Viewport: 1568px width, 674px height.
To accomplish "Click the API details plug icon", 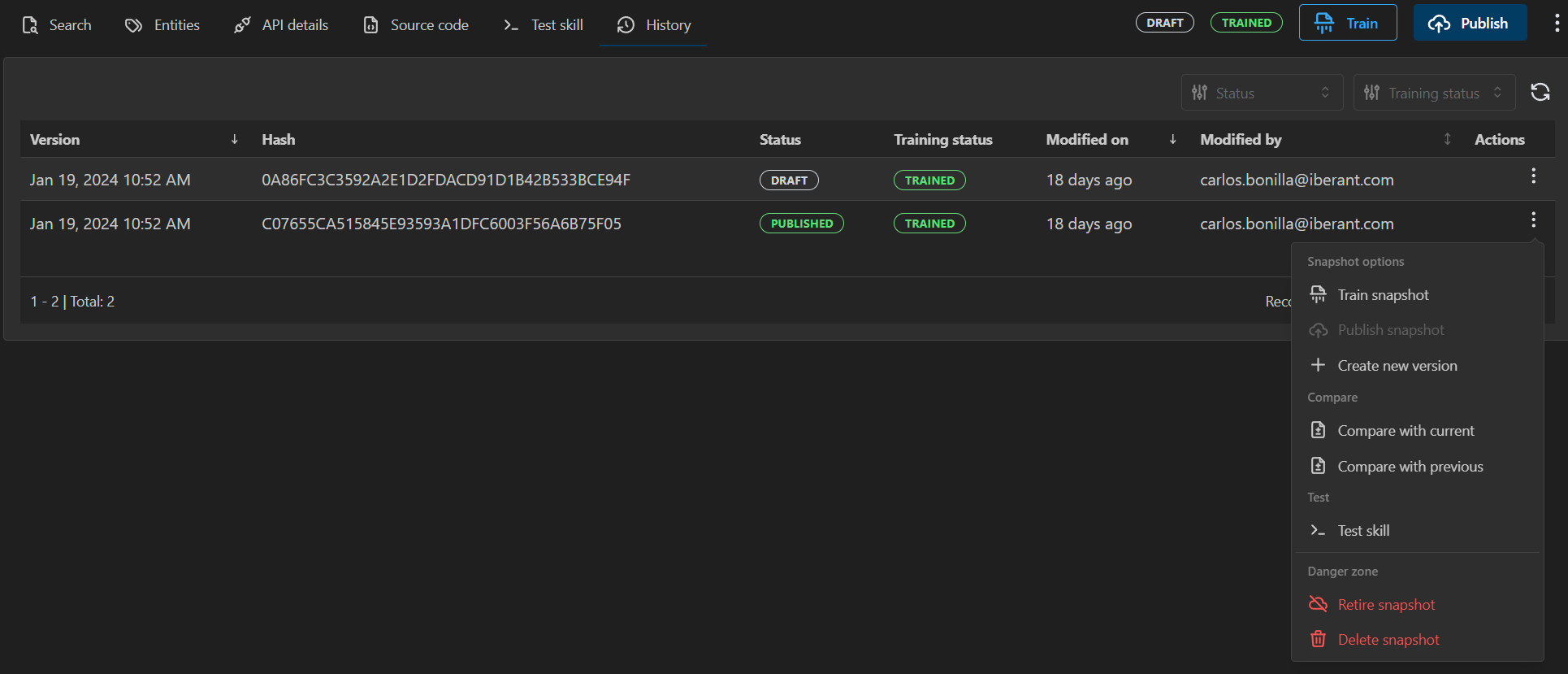I will click(241, 25).
